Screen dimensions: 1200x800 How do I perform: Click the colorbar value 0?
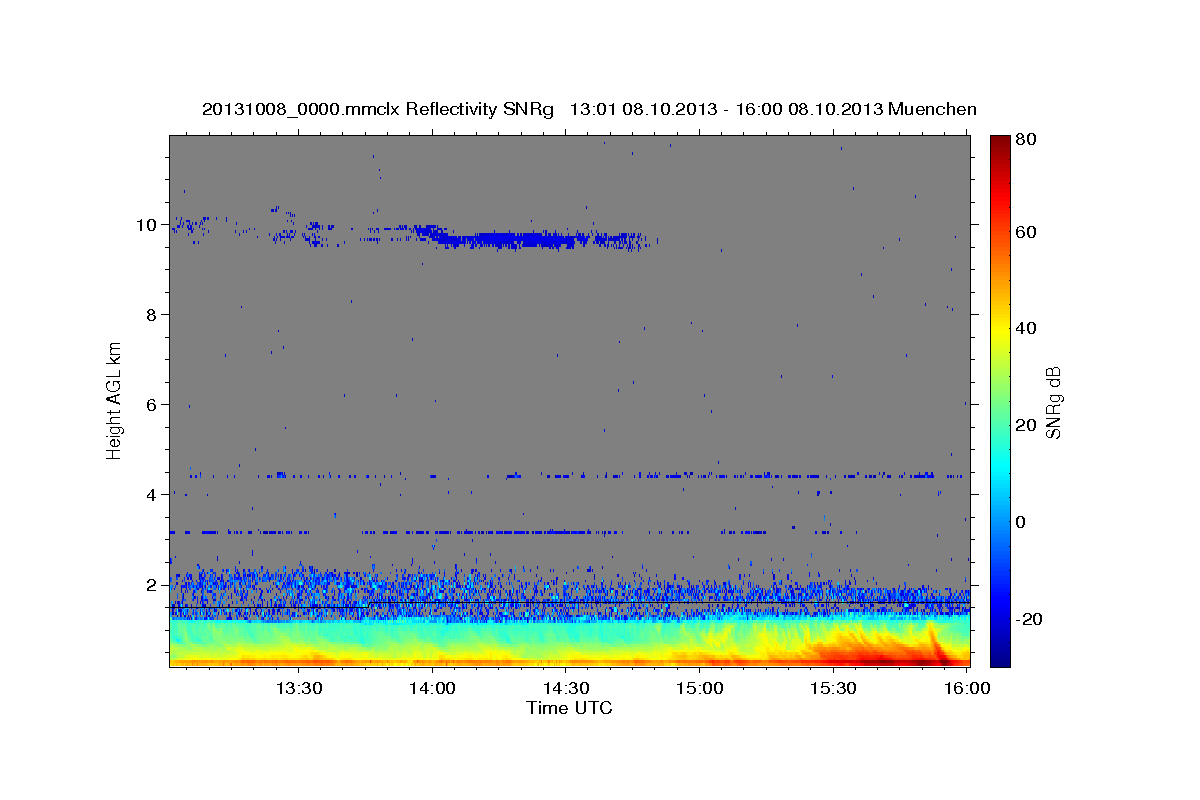1020,522
